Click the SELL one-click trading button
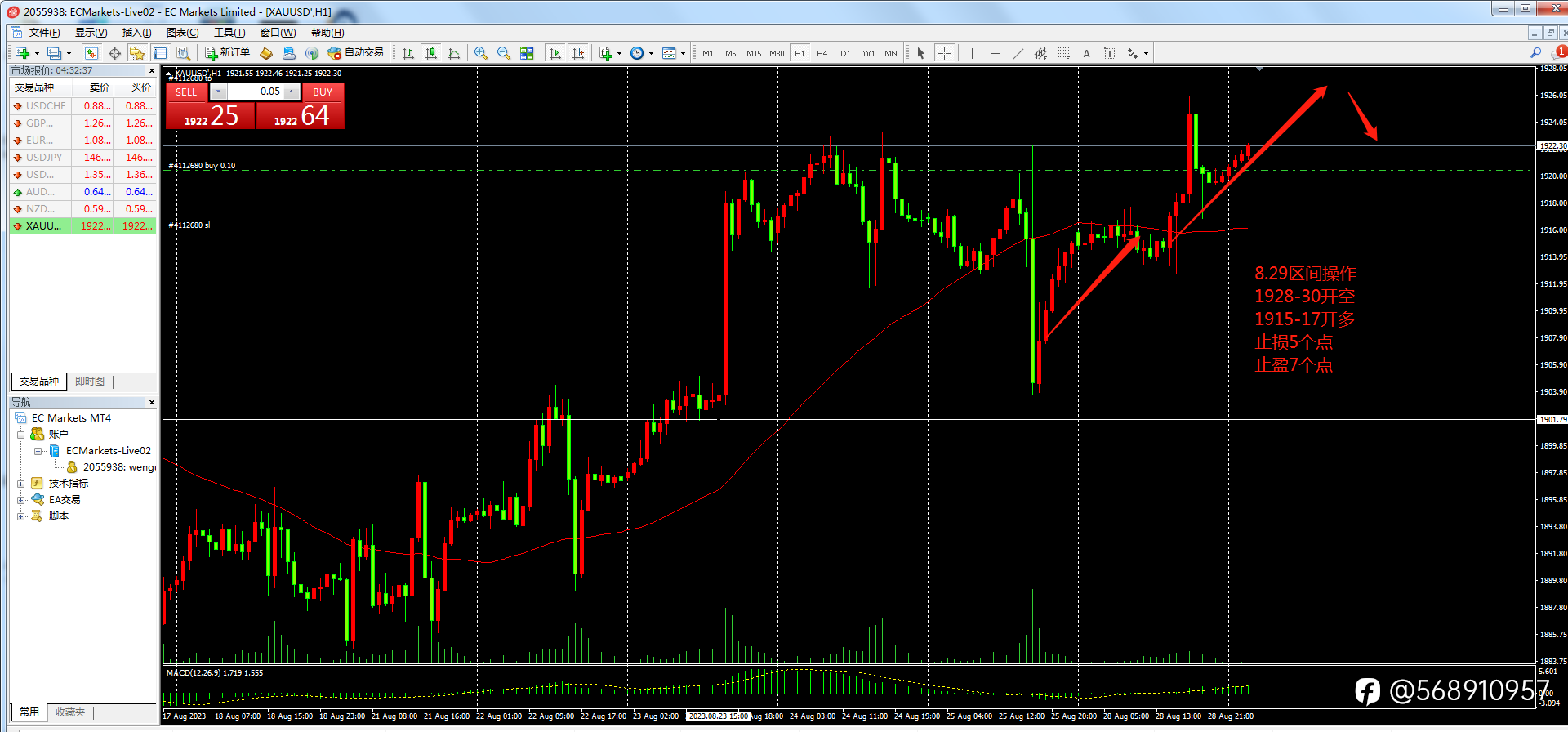The image size is (1568, 732). pyautogui.click(x=186, y=91)
